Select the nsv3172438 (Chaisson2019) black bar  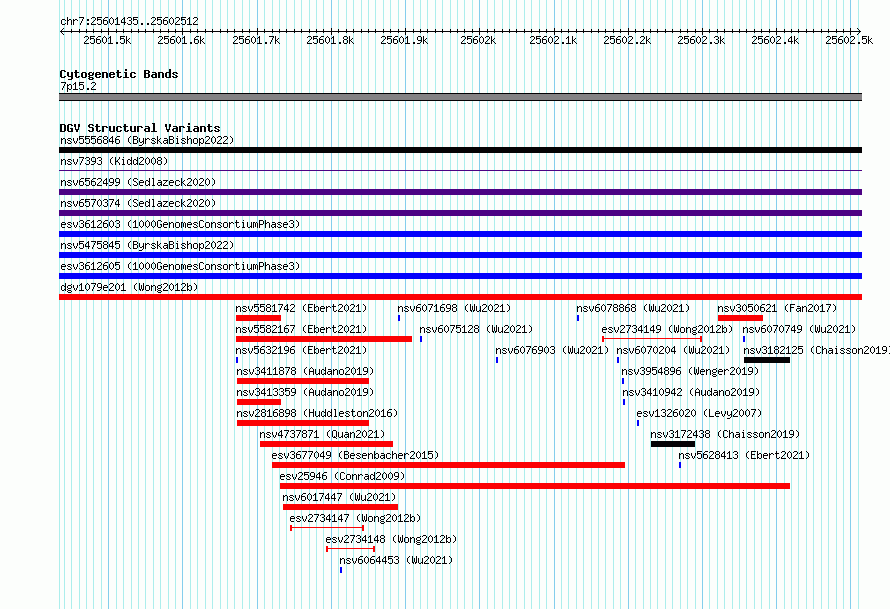click(673, 444)
